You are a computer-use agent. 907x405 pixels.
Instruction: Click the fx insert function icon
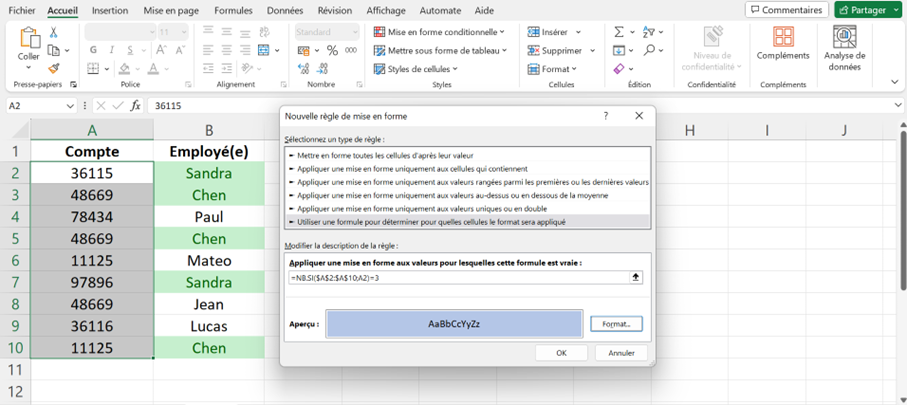[135, 105]
